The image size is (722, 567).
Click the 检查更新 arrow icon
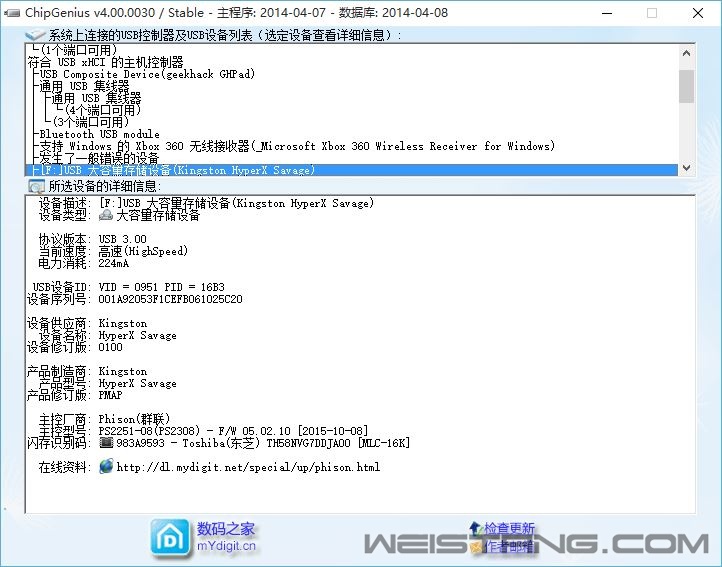coord(476,529)
